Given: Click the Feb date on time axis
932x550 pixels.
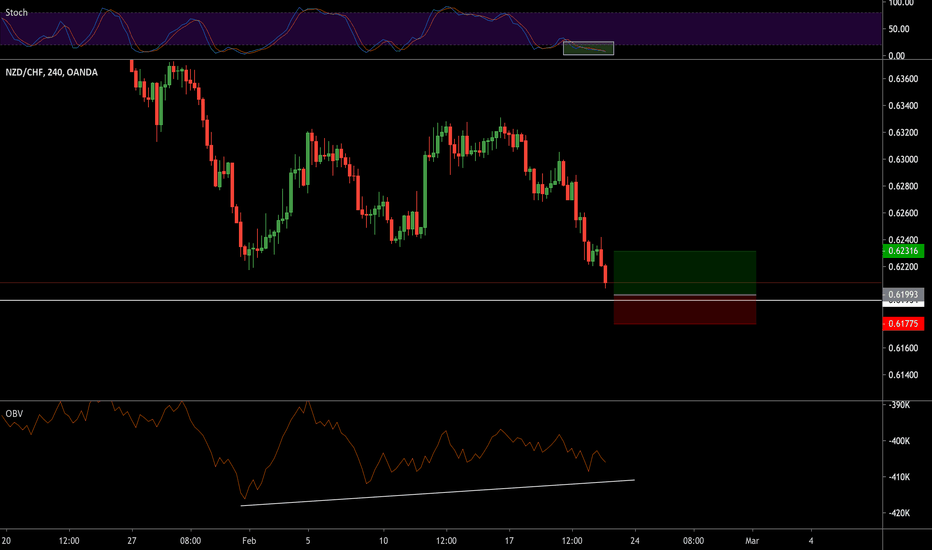Looking at the screenshot, I should point(249,540).
